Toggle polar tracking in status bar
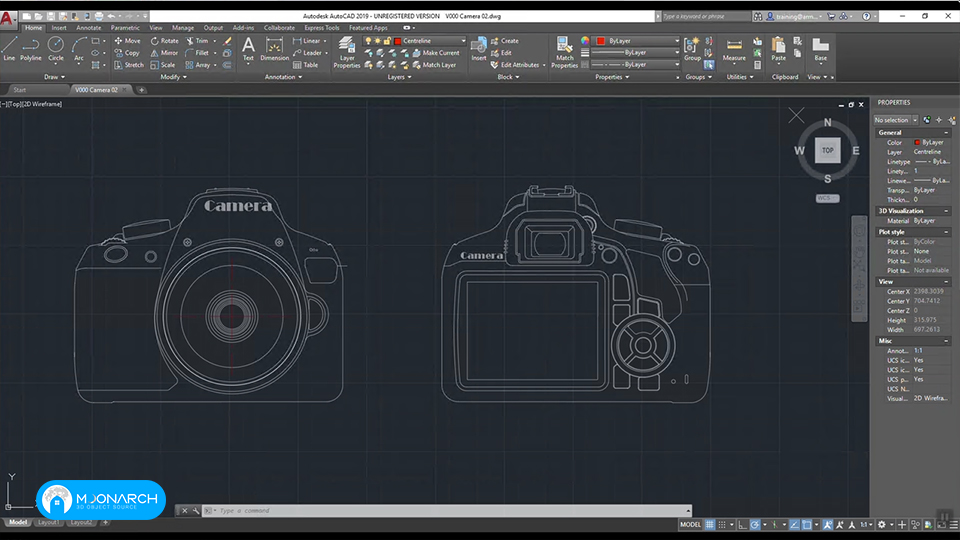Viewport: 960px width, 540px height. tap(756, 525)
